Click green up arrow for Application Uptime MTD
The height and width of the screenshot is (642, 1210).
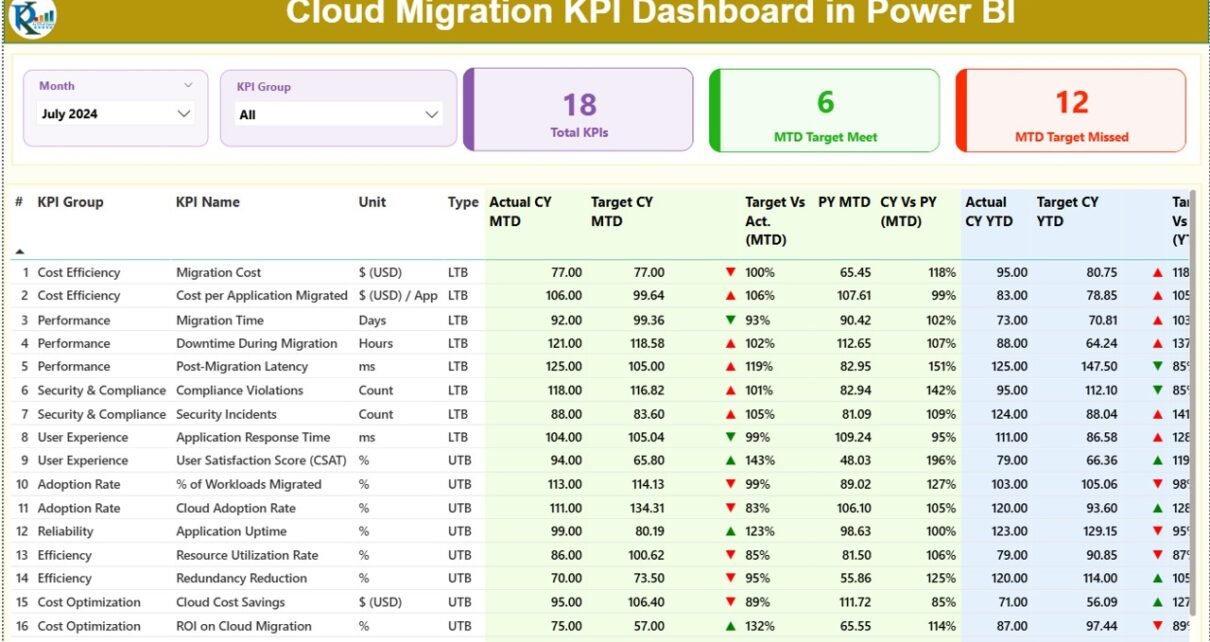click(x=731, y=532)
